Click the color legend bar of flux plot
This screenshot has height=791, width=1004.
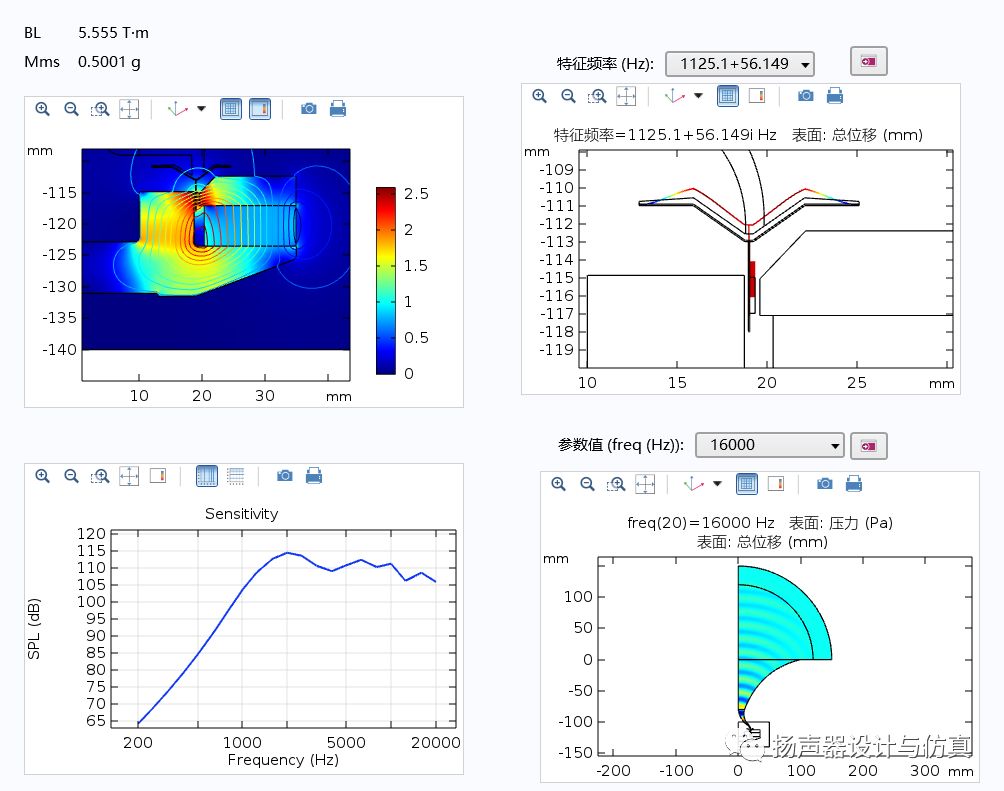(x=387, y=280)
